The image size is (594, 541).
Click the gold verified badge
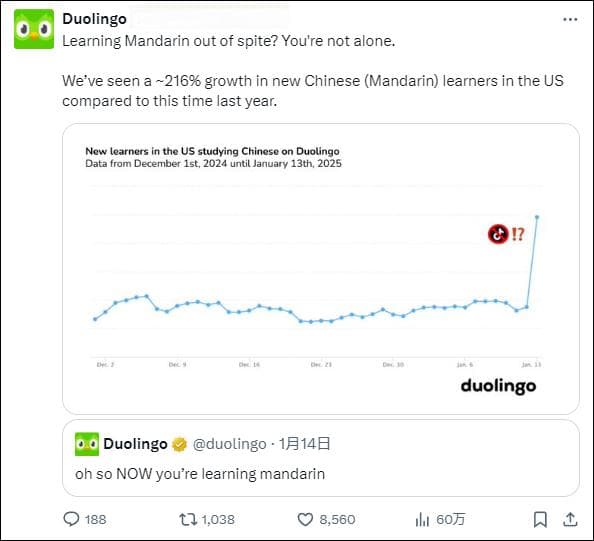point(179,444)
